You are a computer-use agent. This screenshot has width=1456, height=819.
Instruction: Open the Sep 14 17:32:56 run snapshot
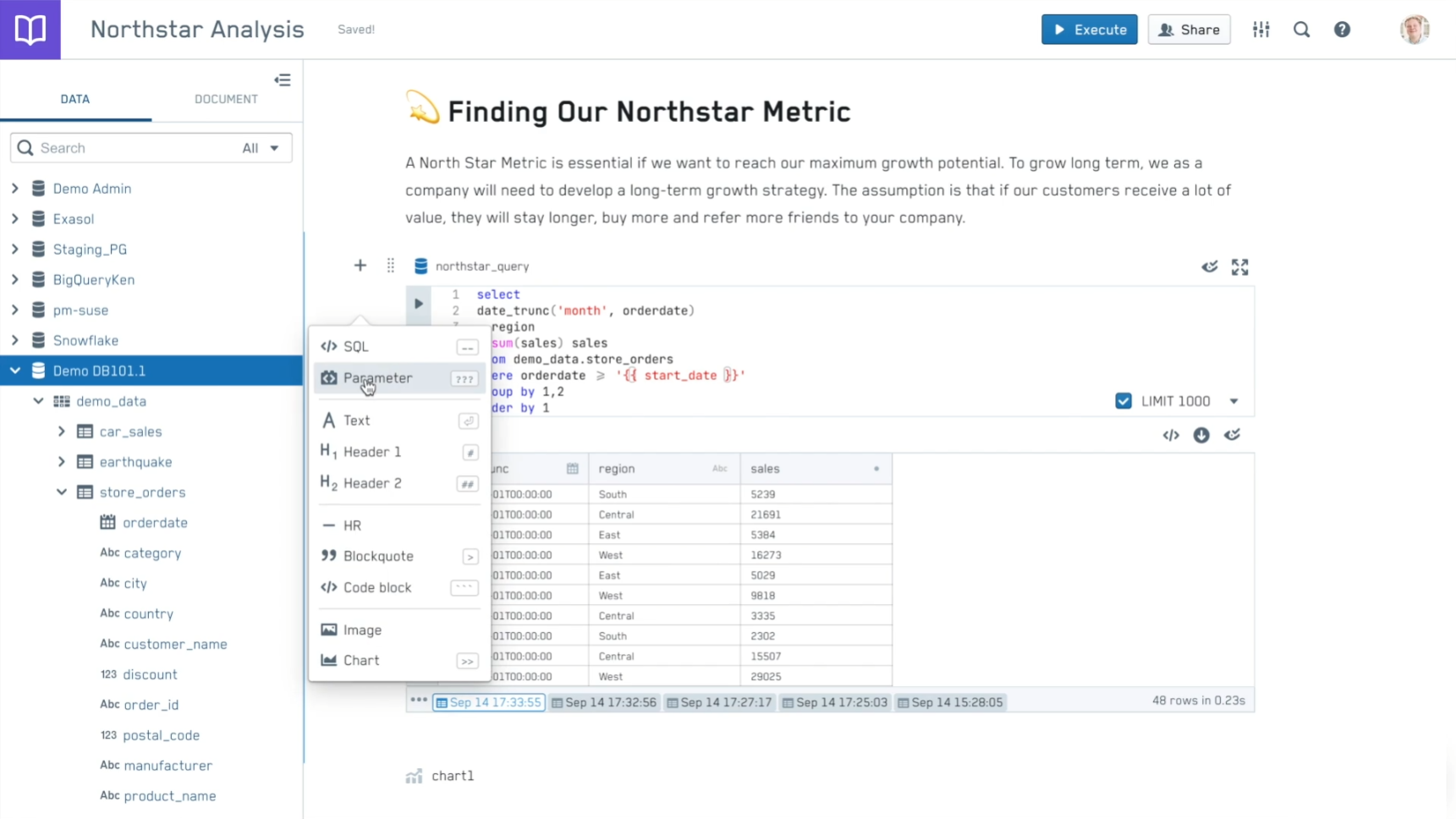(604, 702)
